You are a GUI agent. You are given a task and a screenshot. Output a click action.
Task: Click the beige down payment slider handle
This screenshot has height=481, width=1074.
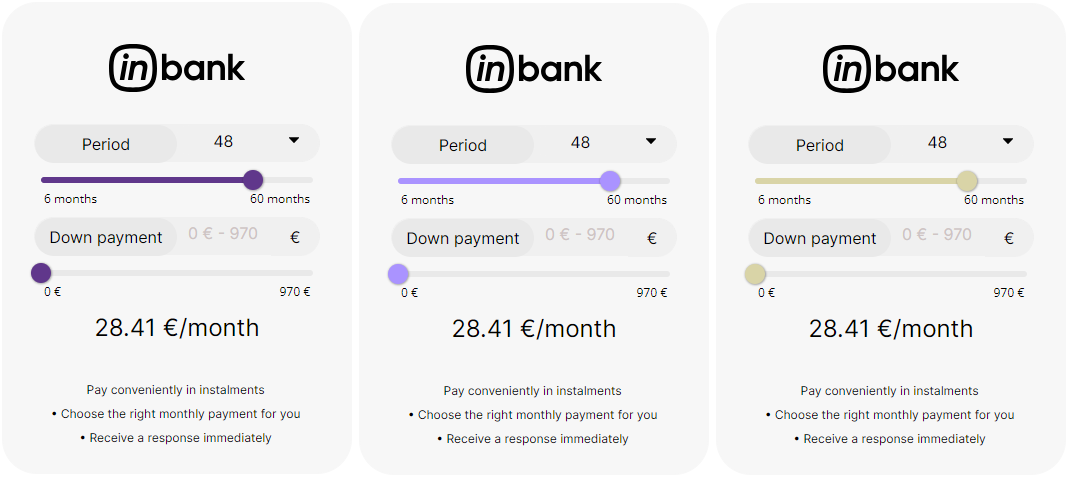[755, 274]
